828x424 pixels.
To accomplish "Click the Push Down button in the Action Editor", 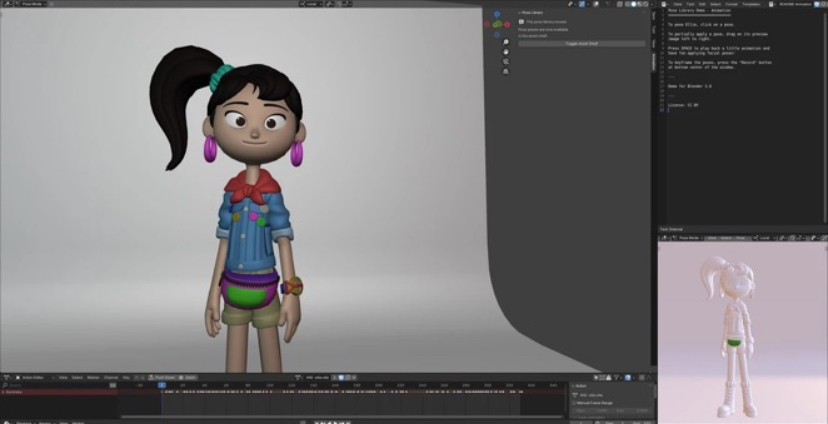I will click(x=162, y=378).
